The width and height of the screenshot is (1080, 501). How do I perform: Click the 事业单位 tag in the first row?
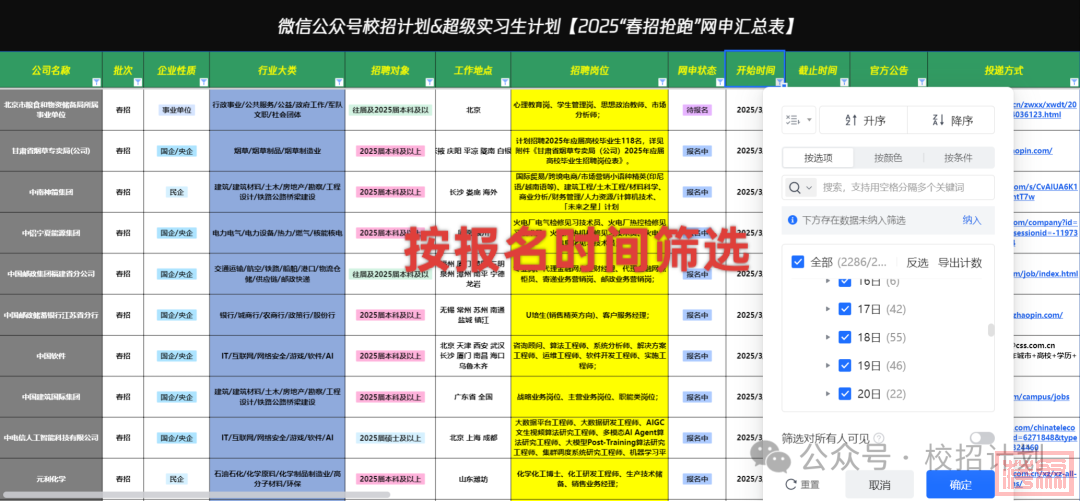click(x=176, y=110)
